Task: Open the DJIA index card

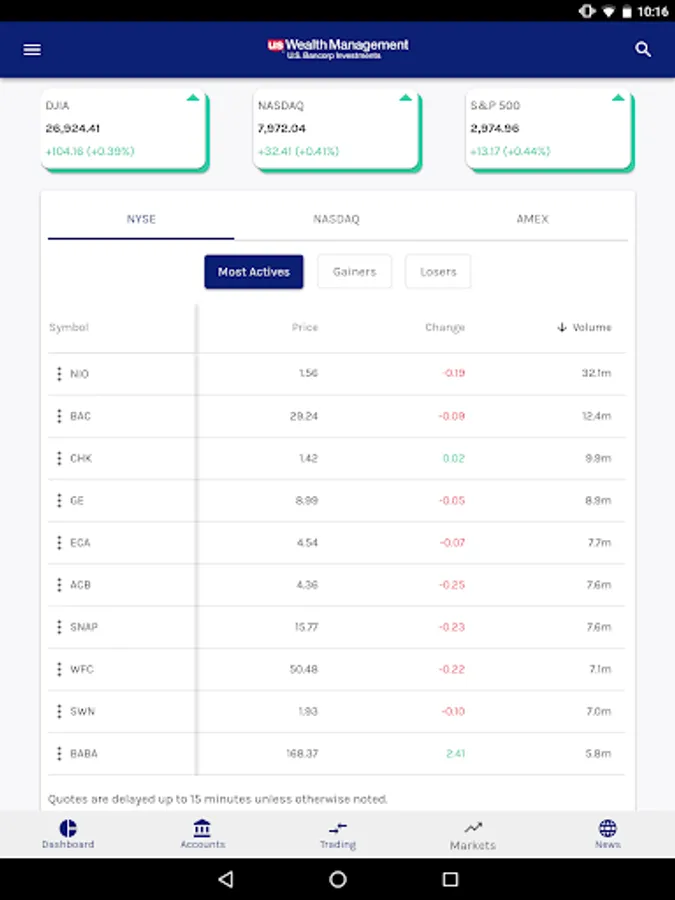Action: [x=125, y=129]
